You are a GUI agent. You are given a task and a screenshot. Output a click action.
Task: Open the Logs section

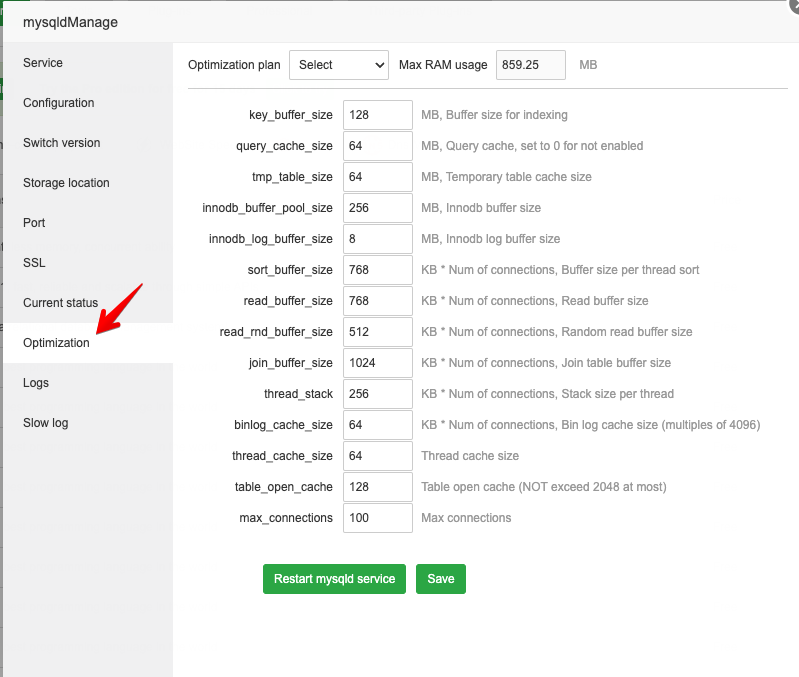36,383
